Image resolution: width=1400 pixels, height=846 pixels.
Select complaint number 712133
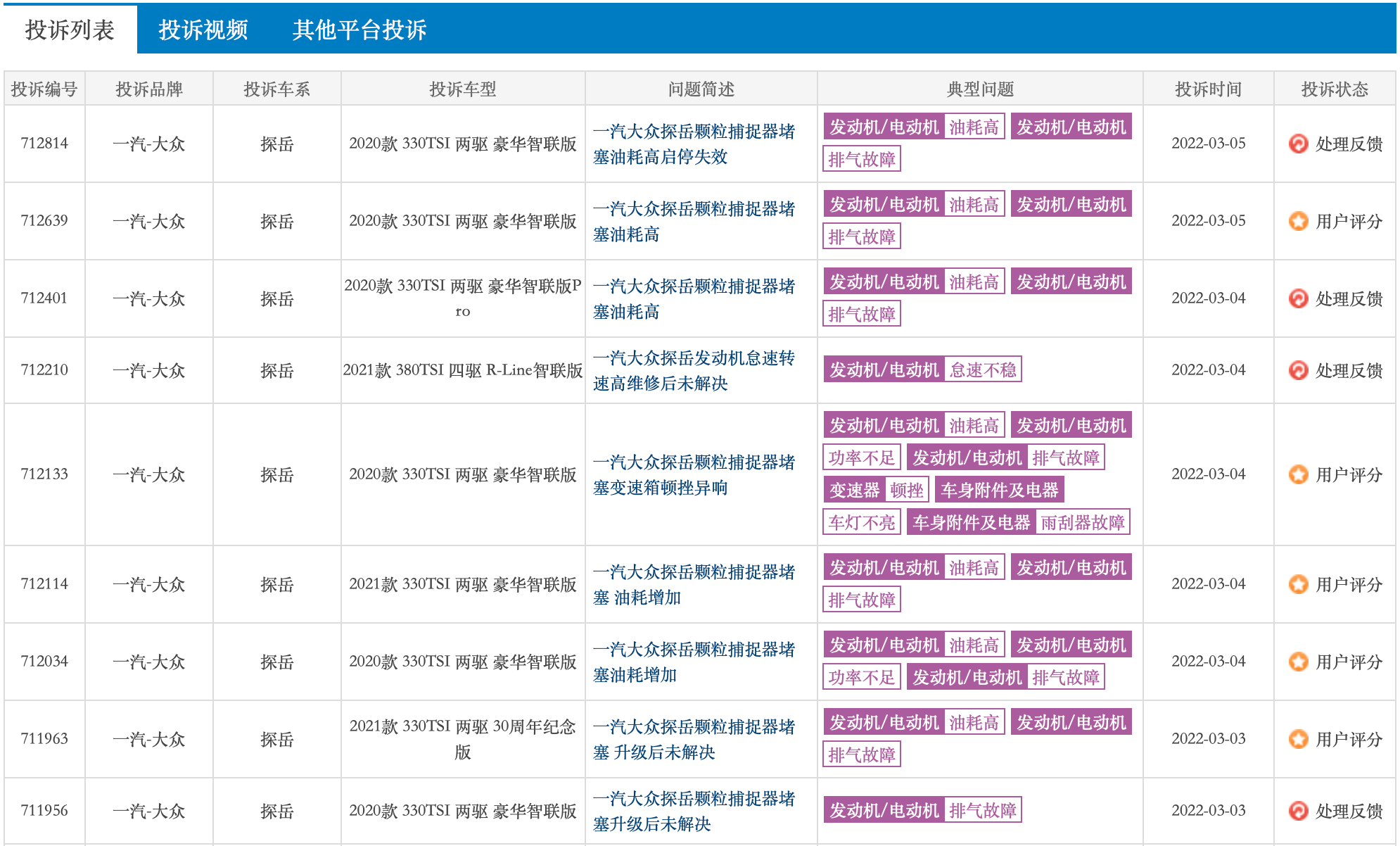click(44, 474)
